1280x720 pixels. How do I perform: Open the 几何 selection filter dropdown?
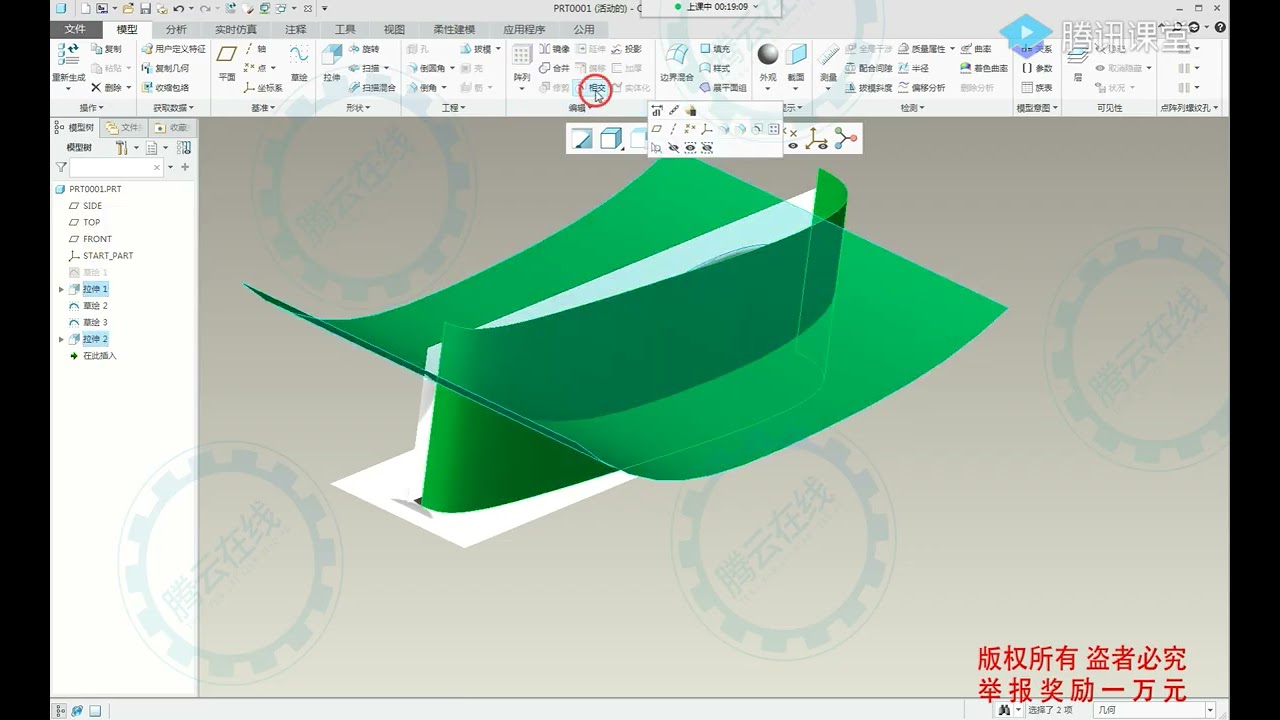(x=1154, y=709)
